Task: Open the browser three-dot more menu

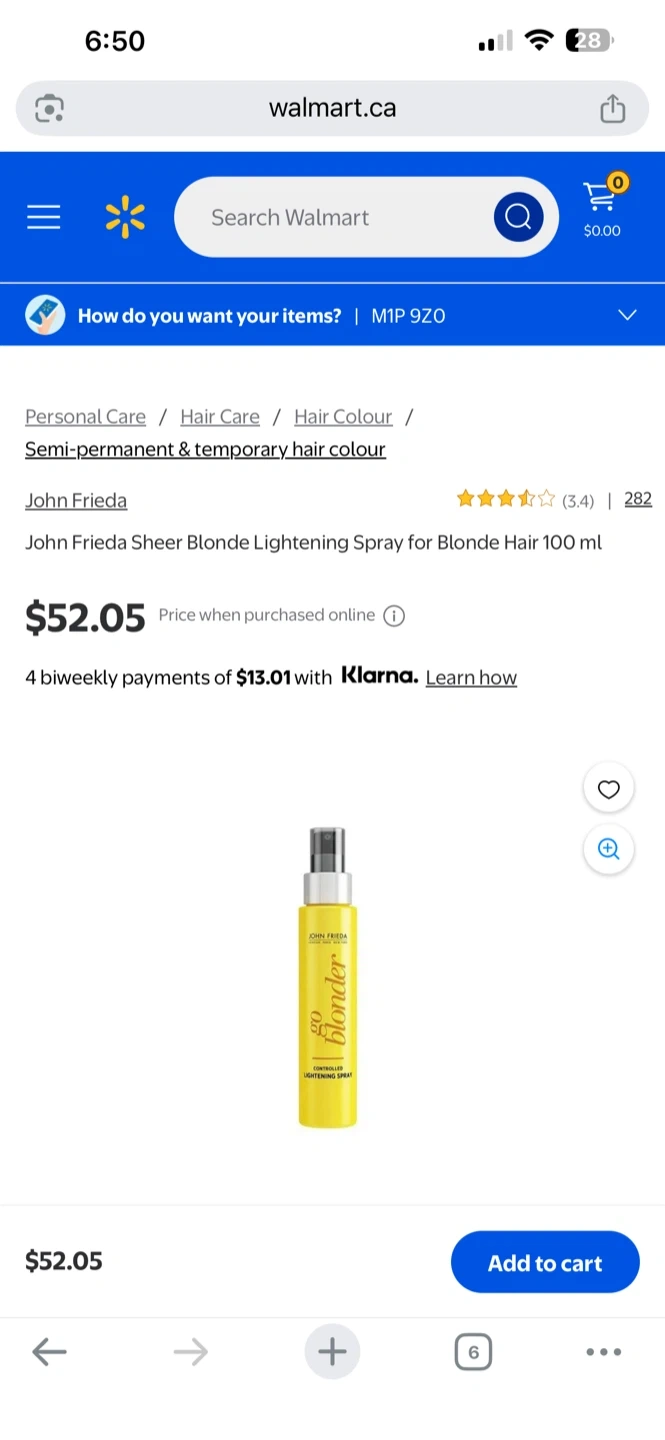Action: (x=603, y=1353)
